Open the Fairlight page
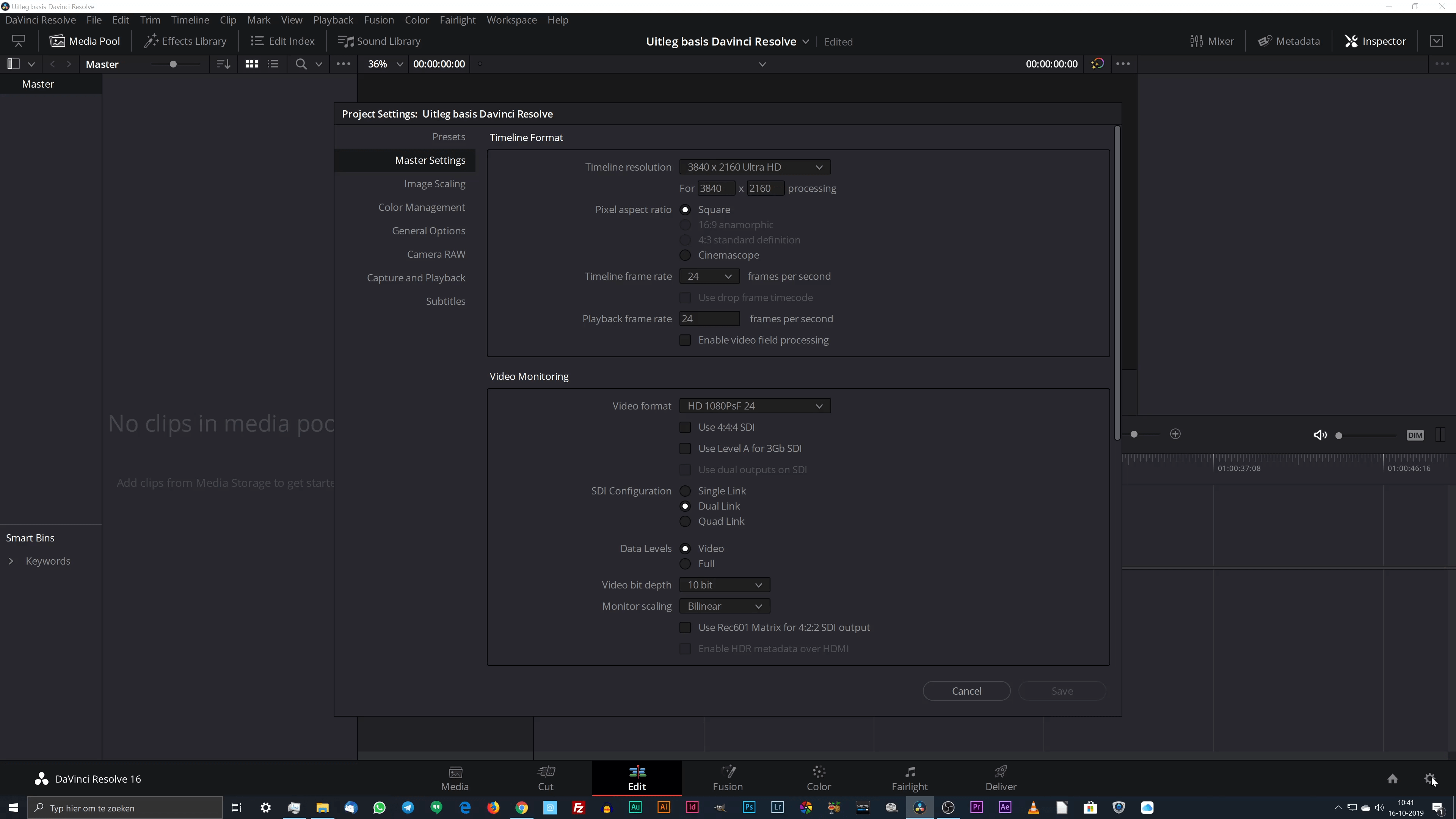1456x819 pixels. point(910,778)
